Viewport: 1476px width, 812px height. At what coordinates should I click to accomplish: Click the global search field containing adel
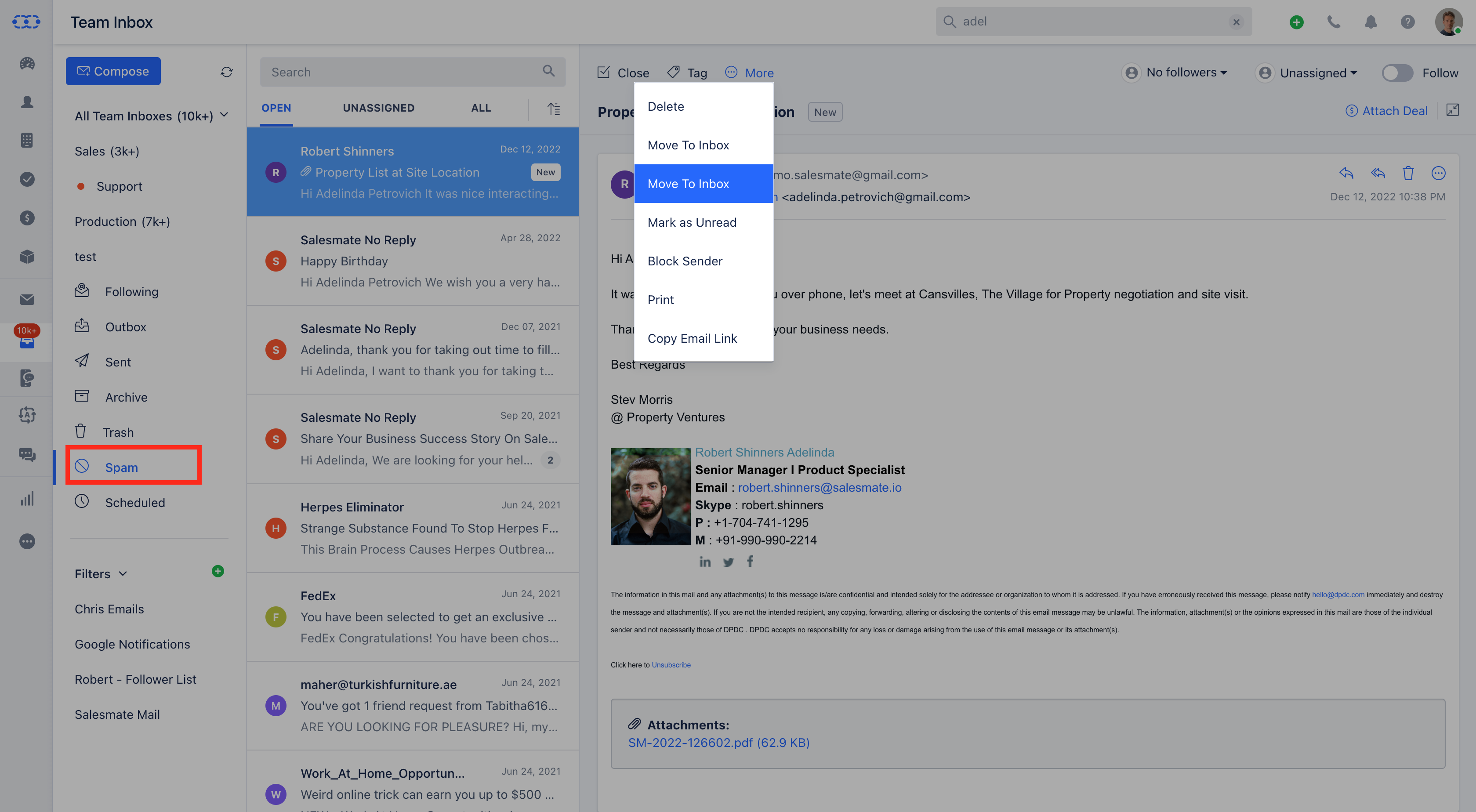(x=1093, y=22)
